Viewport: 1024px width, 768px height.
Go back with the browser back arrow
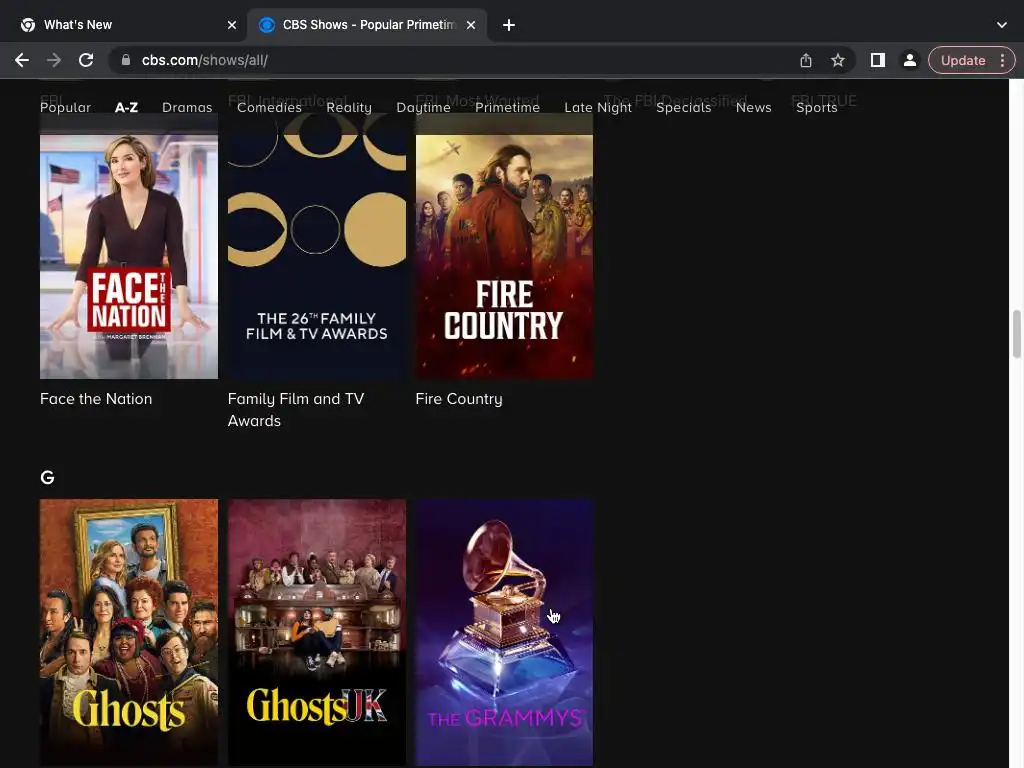coord(22,60)
